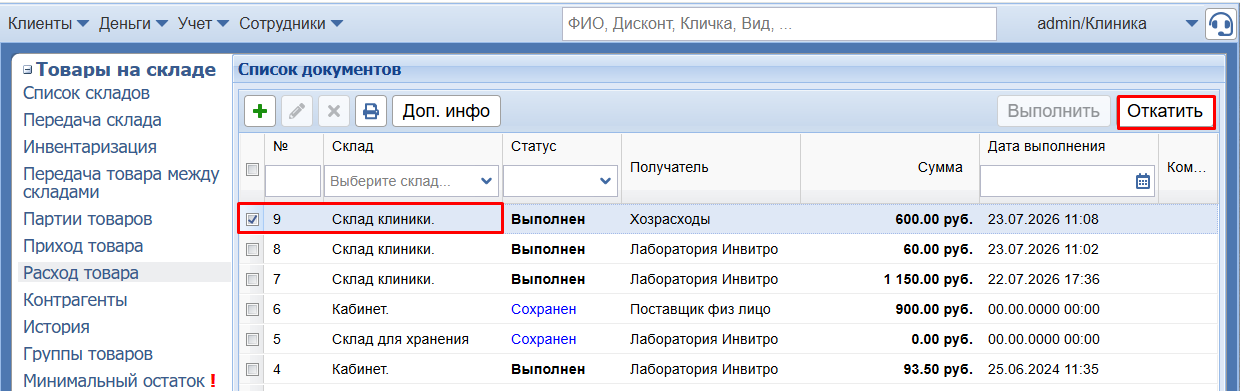Open Передача товара между складами

tap(121, 183)
